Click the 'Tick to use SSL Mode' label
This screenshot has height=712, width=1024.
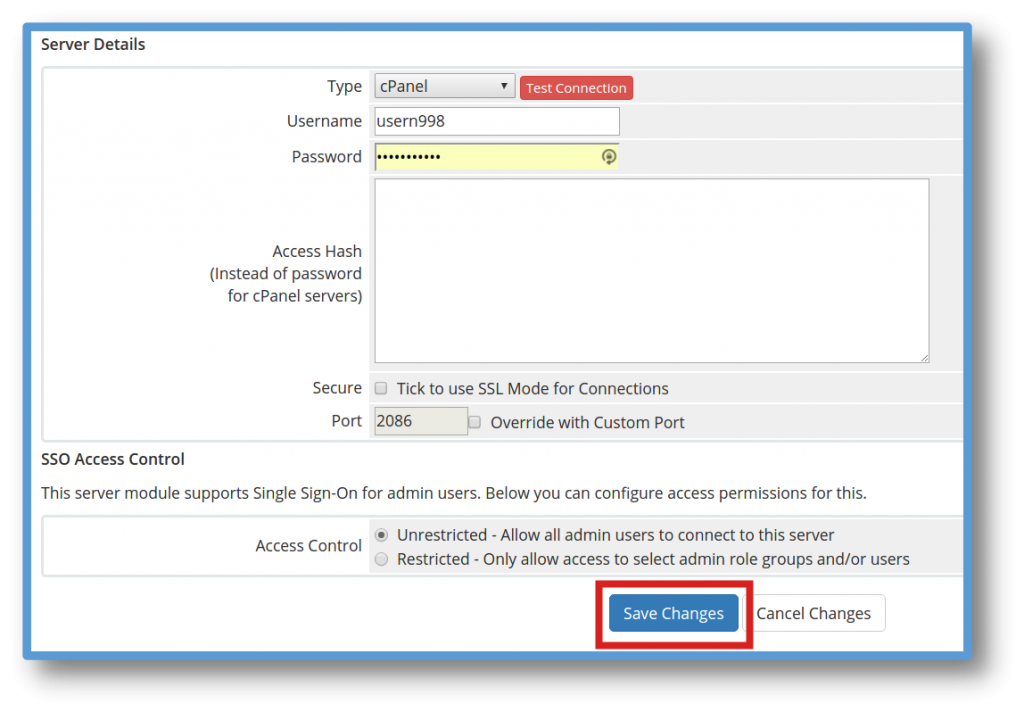(x=532, y=389)
